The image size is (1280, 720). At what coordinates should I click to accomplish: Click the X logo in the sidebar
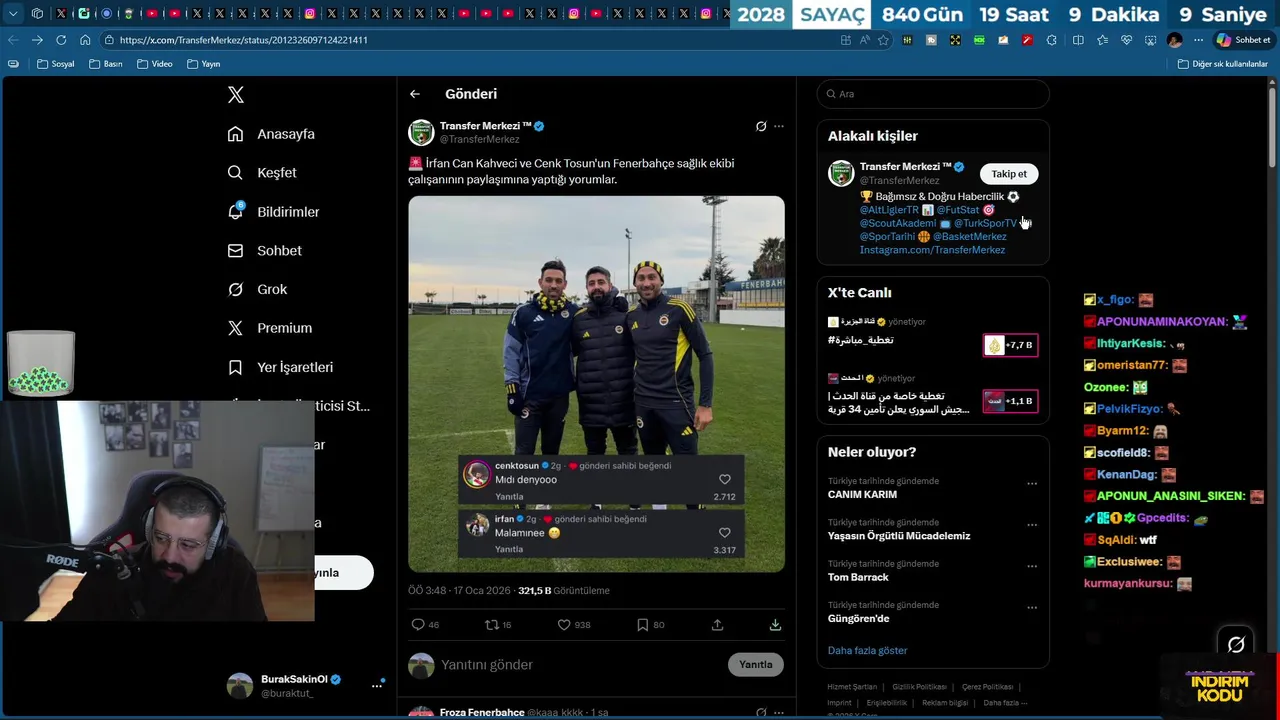(x=236, y=95)
